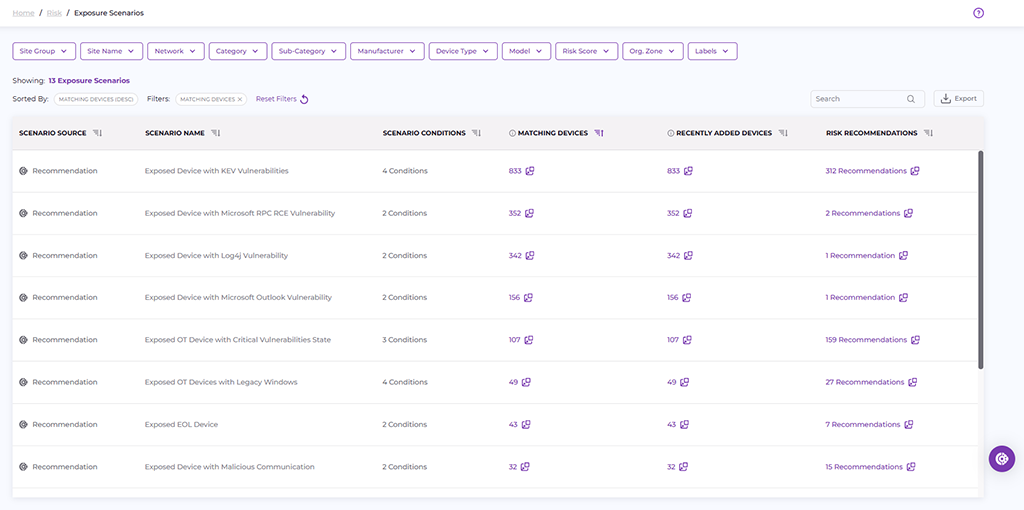Click '4 Conditions' in the KEV Vulnerabilities row
The image size is (1024, 510).
(x=405, y=171)
